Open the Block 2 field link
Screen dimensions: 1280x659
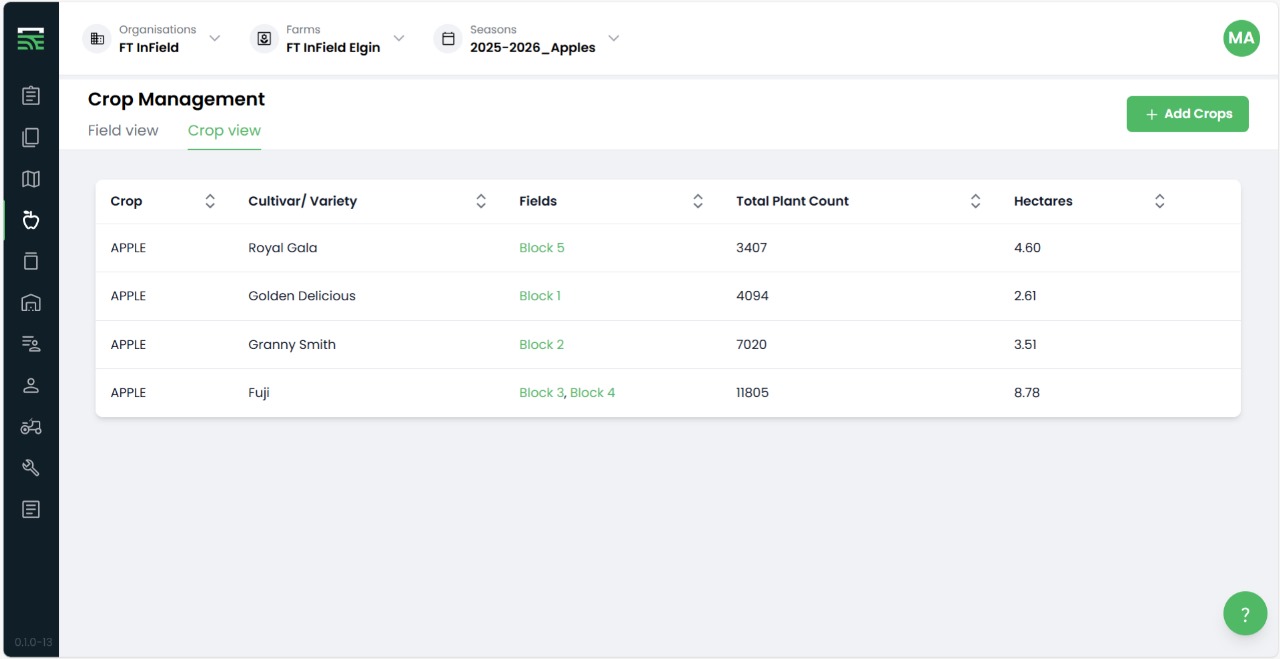pyautogui.click(x=542, y=345)
